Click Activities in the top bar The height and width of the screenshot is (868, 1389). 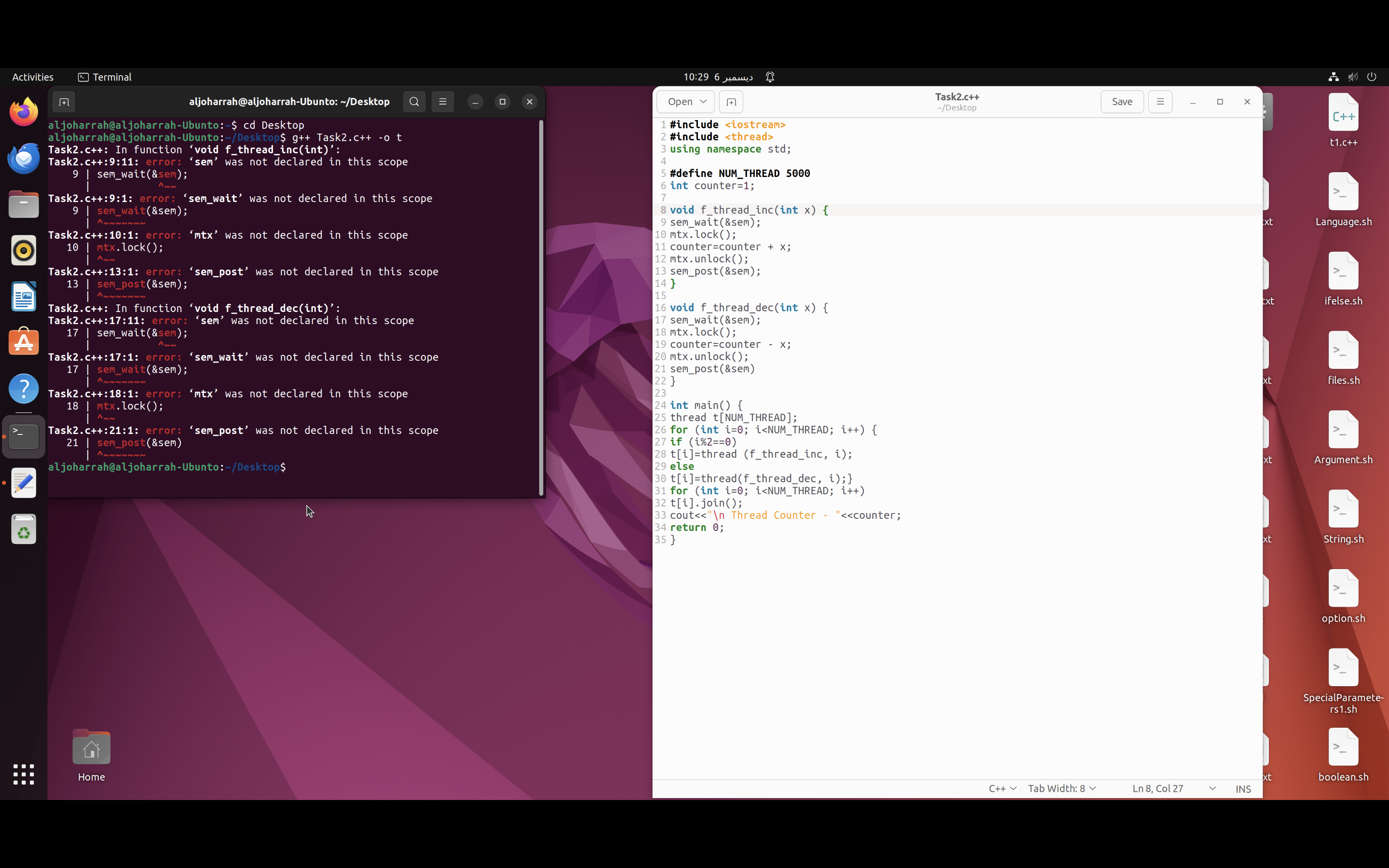[x=33, y=77]
